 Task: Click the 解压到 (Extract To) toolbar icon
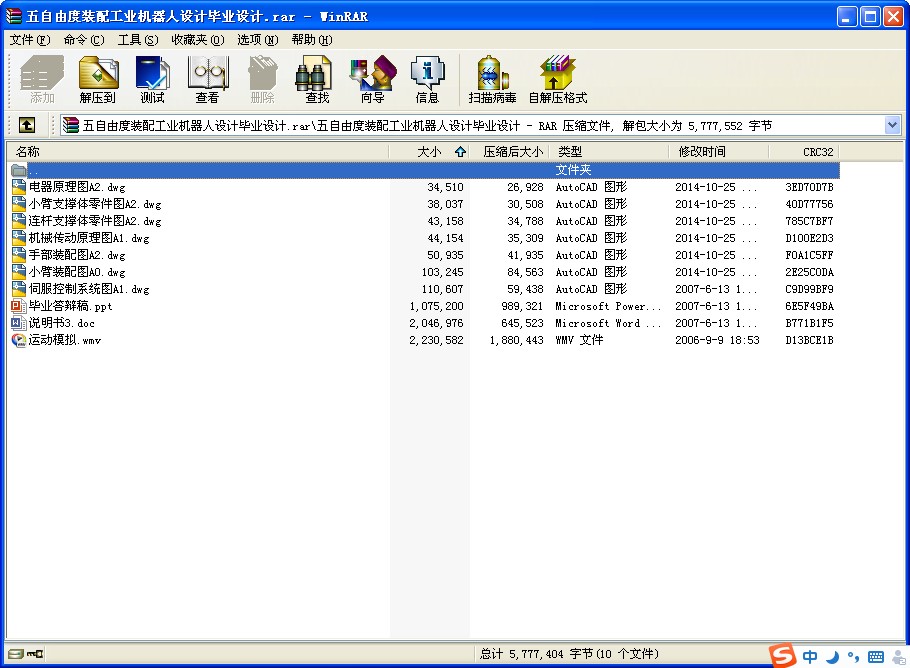tap(98, 80)
